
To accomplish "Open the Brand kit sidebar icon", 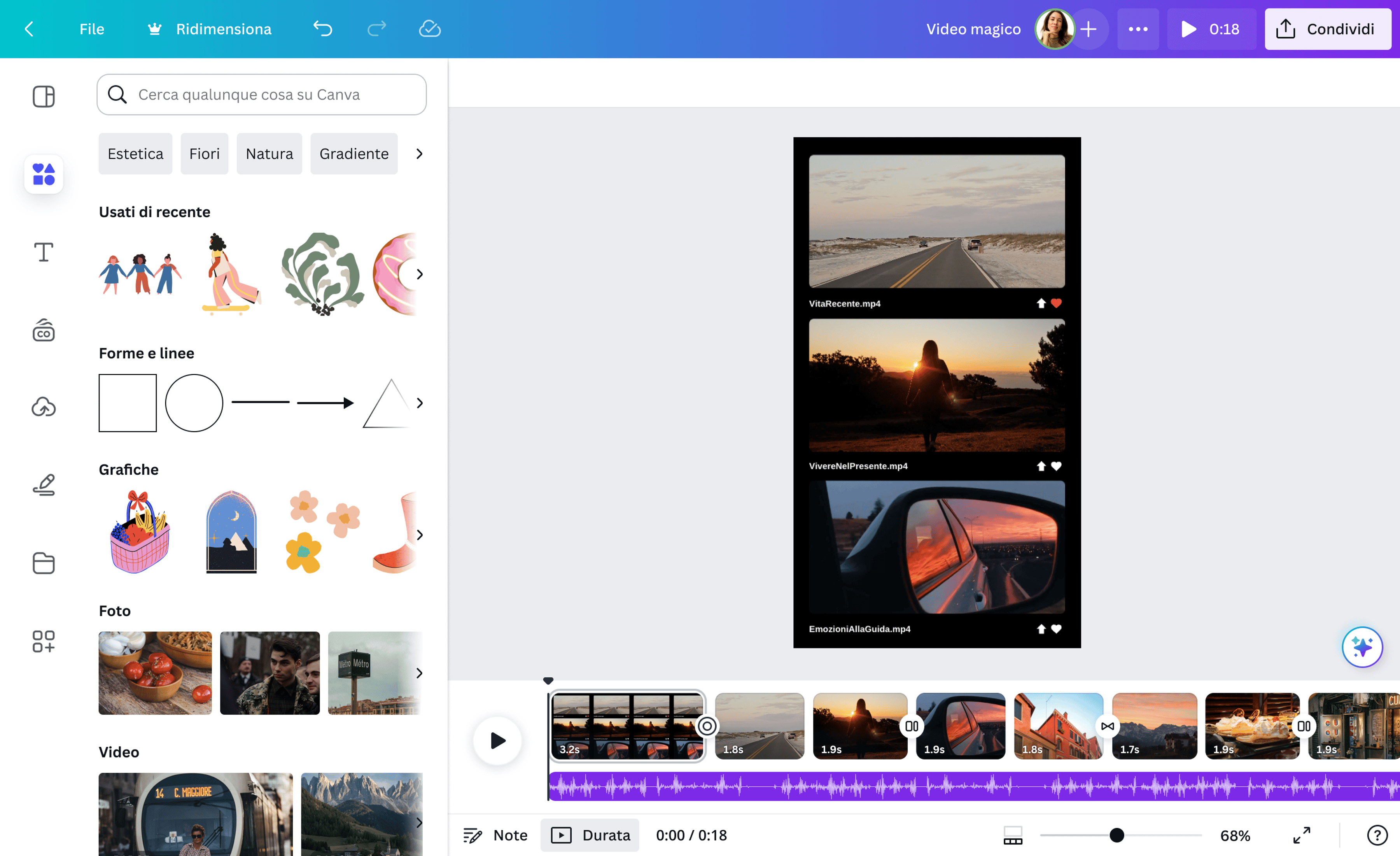I will [x=44, y=330].
